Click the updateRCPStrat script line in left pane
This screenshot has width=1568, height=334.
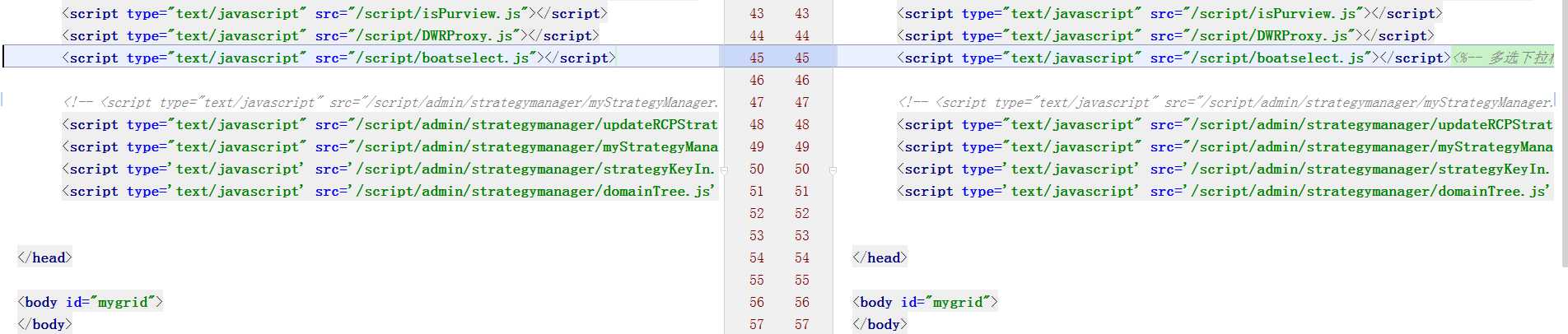[x=390, y=124]
